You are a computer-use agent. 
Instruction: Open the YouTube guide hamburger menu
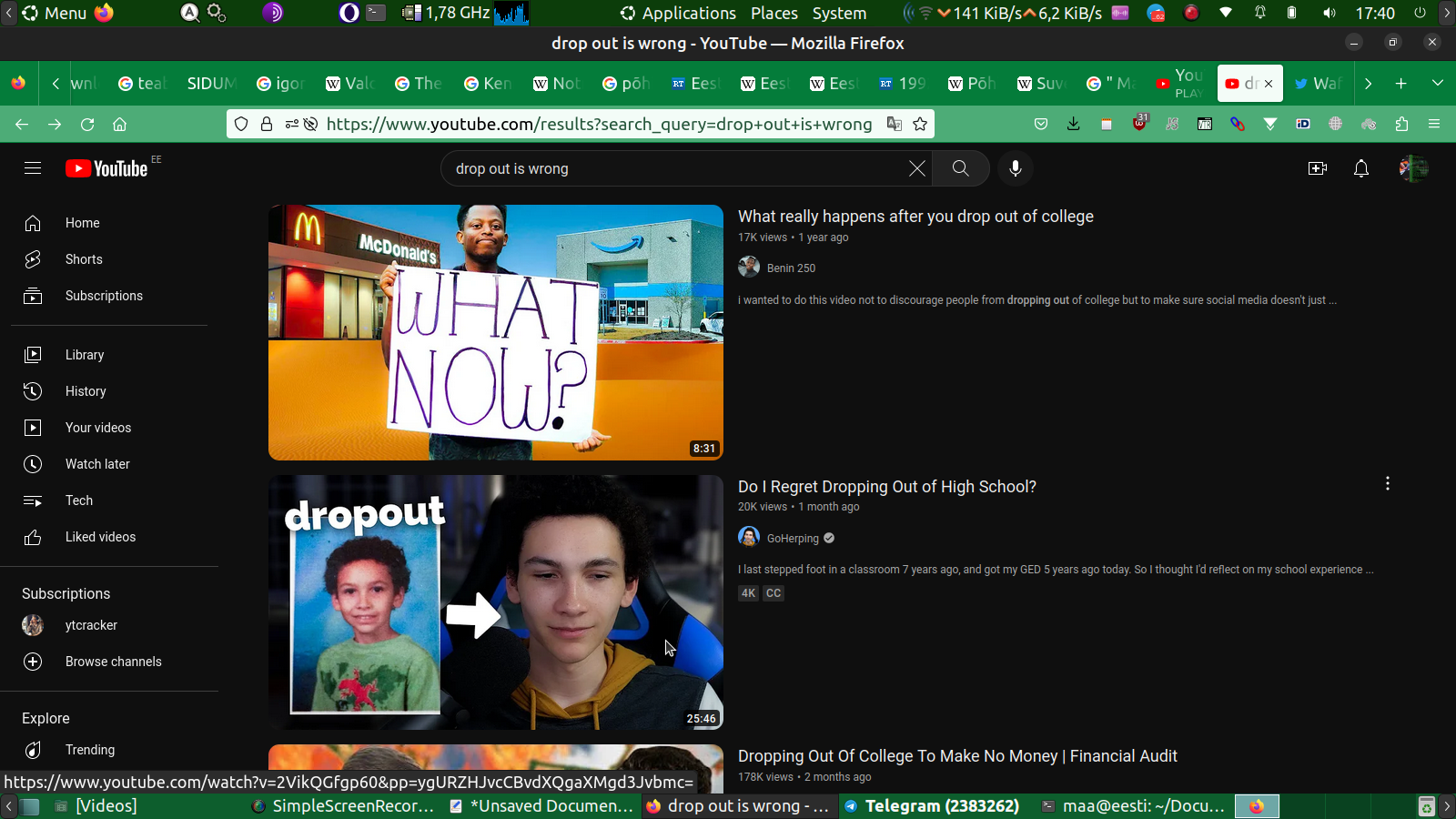[x=33, y=168]
